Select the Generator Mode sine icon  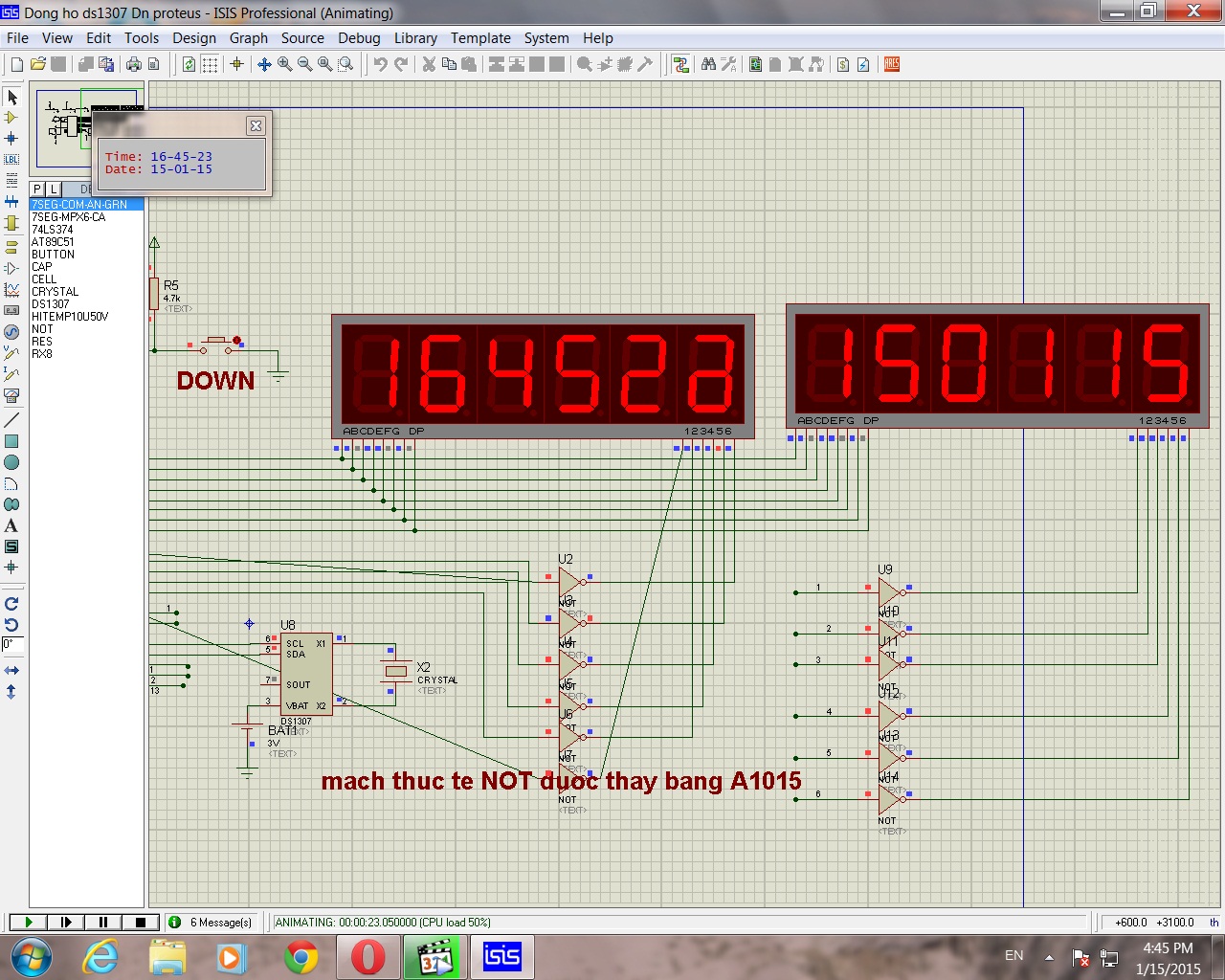click(x=11, y=331)
